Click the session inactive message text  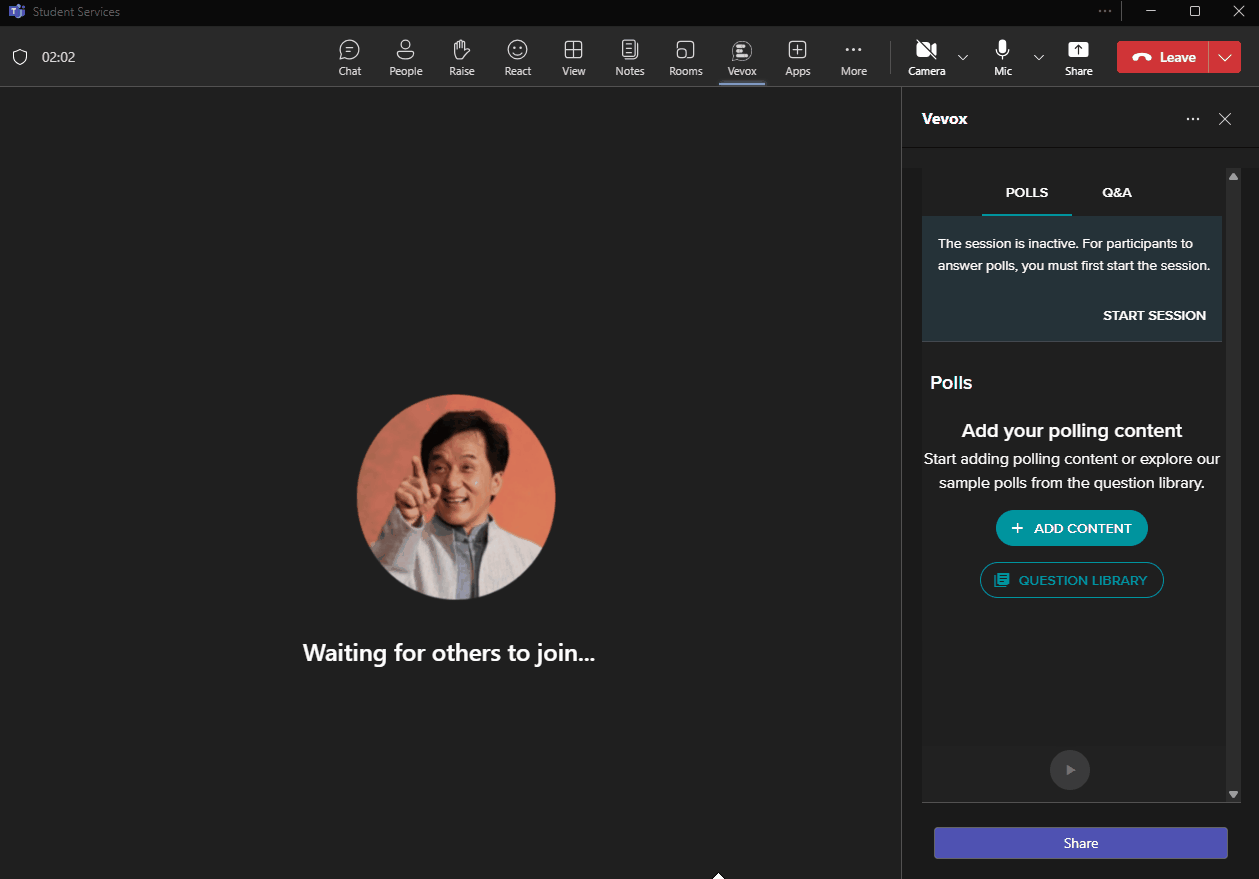pyautogui.click(x=1074, y=255)
